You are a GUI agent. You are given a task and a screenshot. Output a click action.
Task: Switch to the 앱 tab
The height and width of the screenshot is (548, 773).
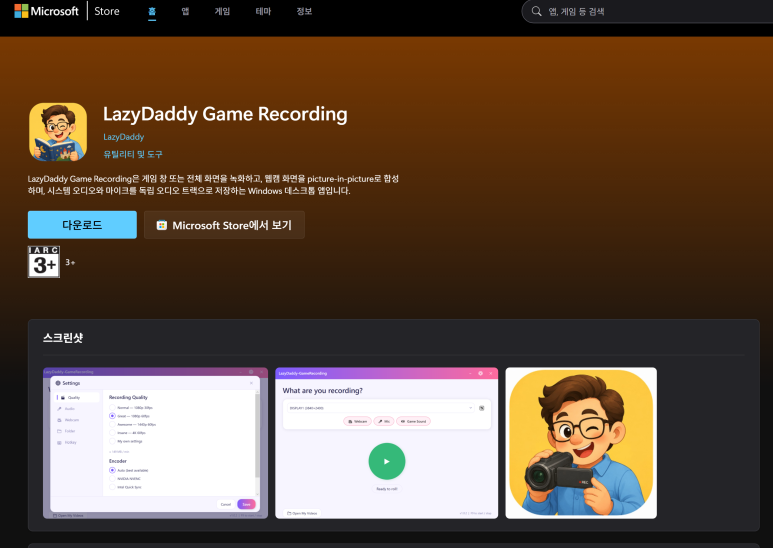(x=185, y=11)
